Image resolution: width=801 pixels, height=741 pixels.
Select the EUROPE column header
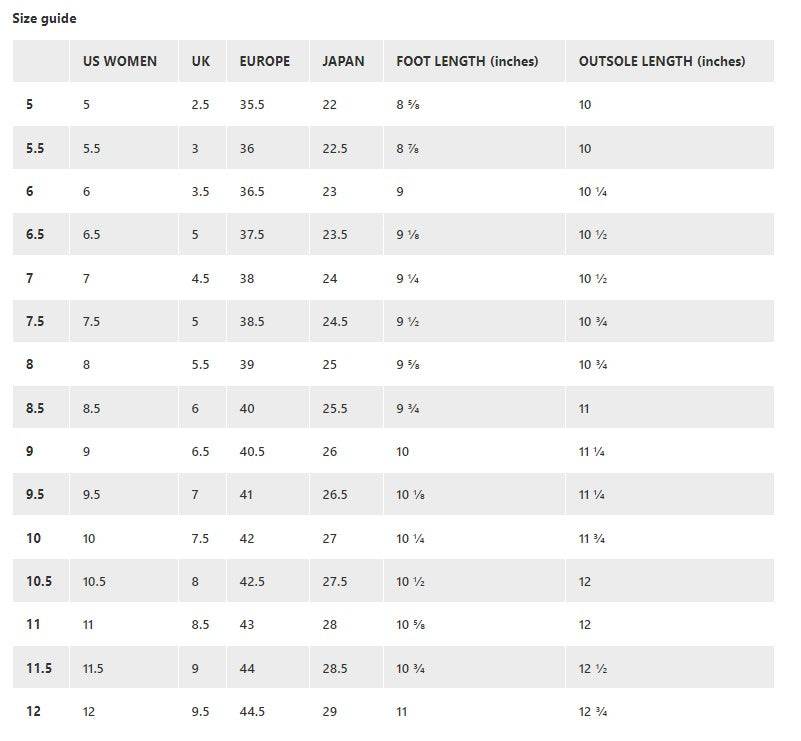tap(265, 61)
